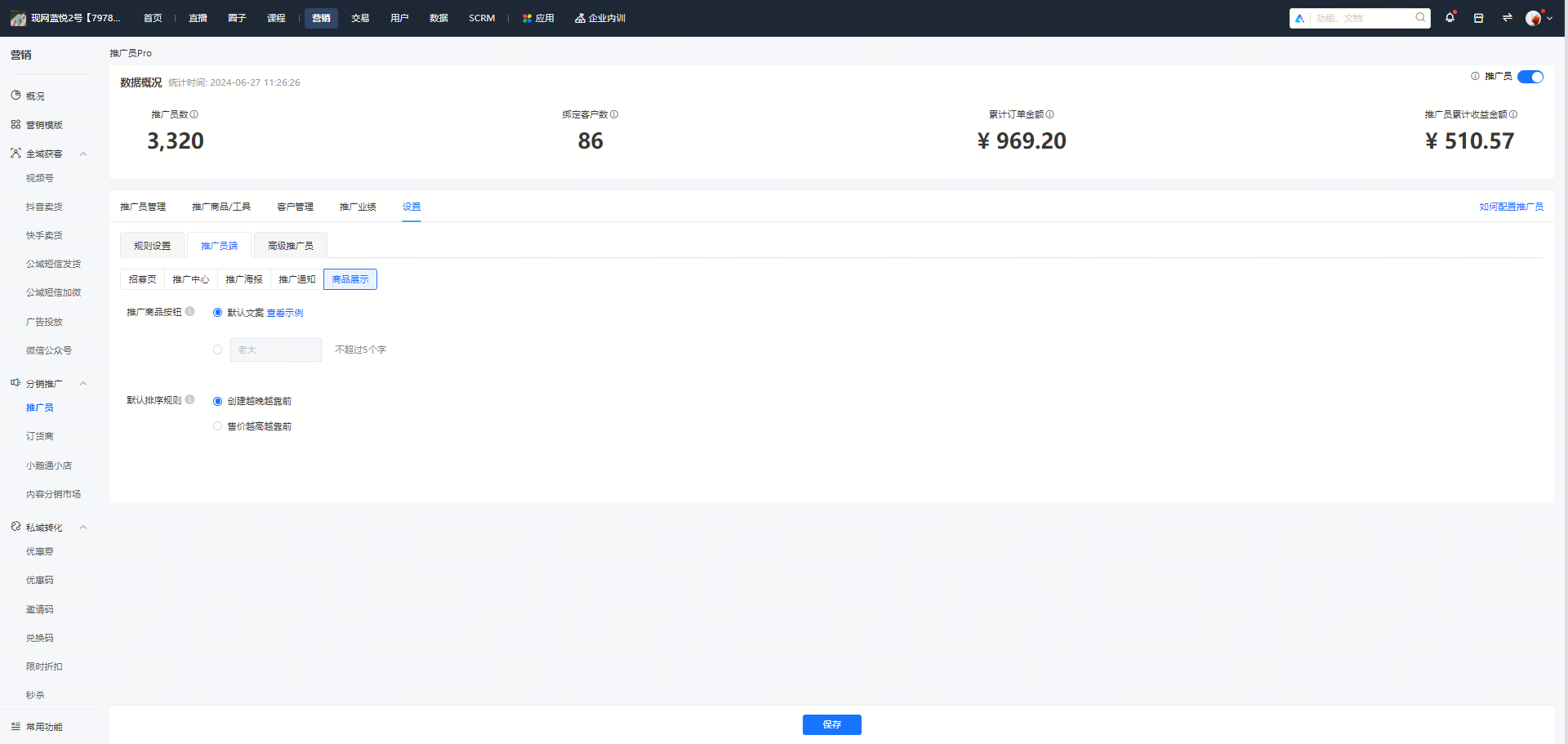Open 限时折扣 in the sidebar
This screenshot has width=1568, height=744.
(44, 666)
